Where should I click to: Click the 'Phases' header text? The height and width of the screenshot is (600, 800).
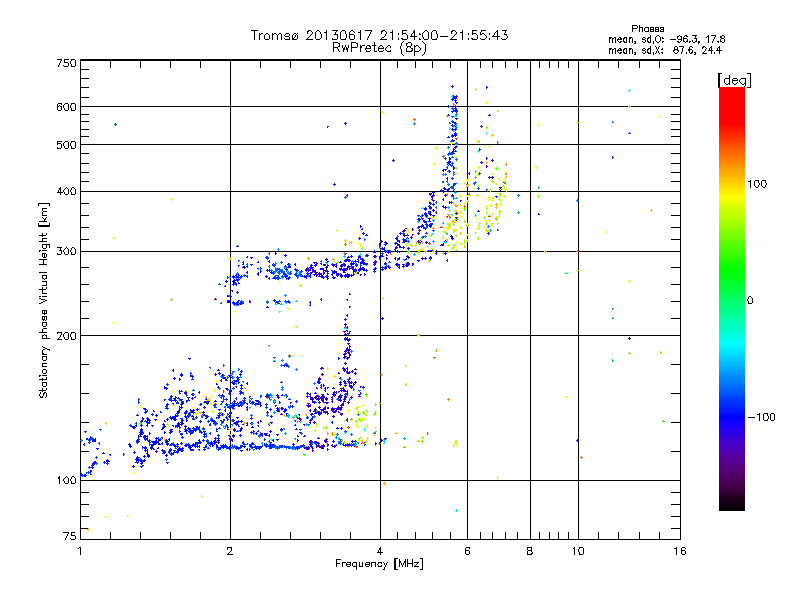coord(647,29)
